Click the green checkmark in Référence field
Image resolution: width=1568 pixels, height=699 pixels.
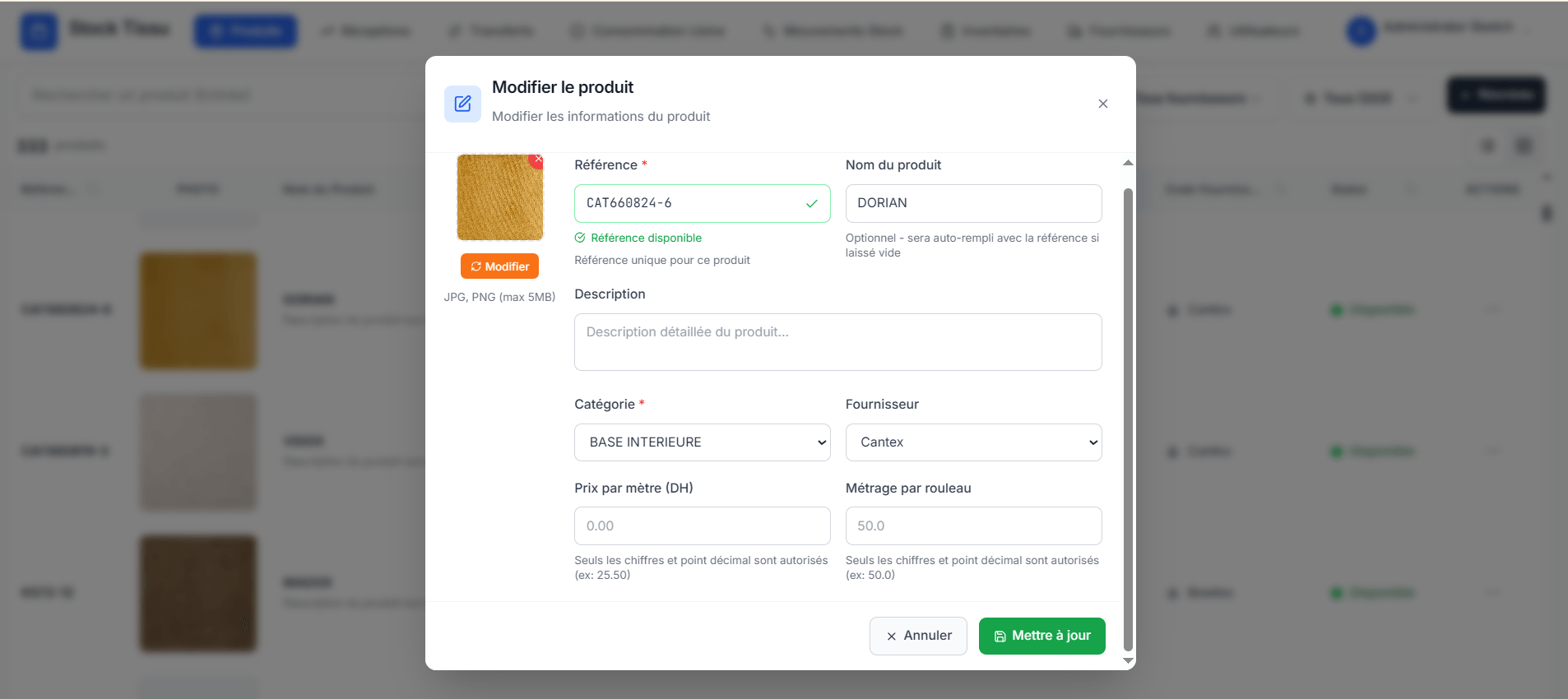pyautogui.click(x=811, y=204)
